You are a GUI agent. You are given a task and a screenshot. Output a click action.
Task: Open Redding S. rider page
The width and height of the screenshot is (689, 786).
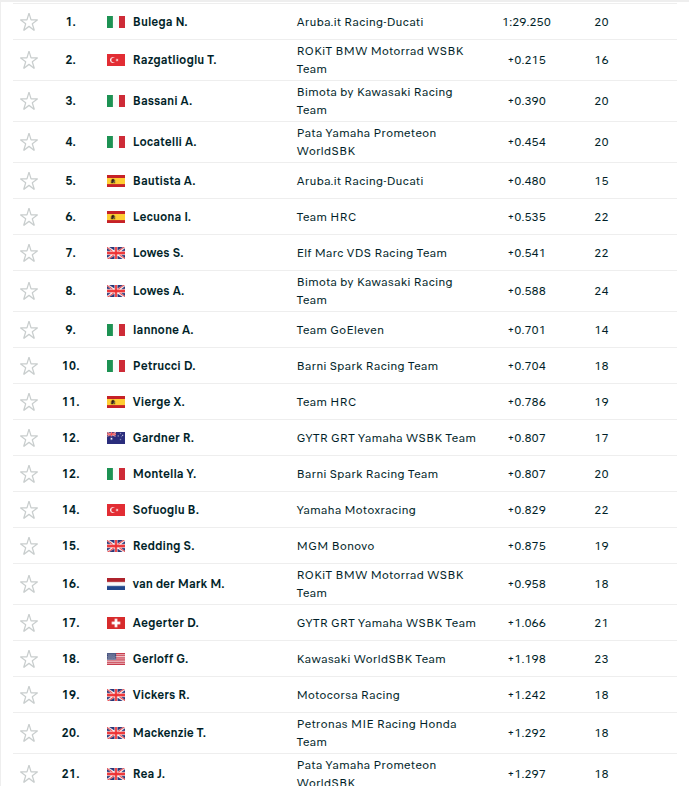pos(163,546)
